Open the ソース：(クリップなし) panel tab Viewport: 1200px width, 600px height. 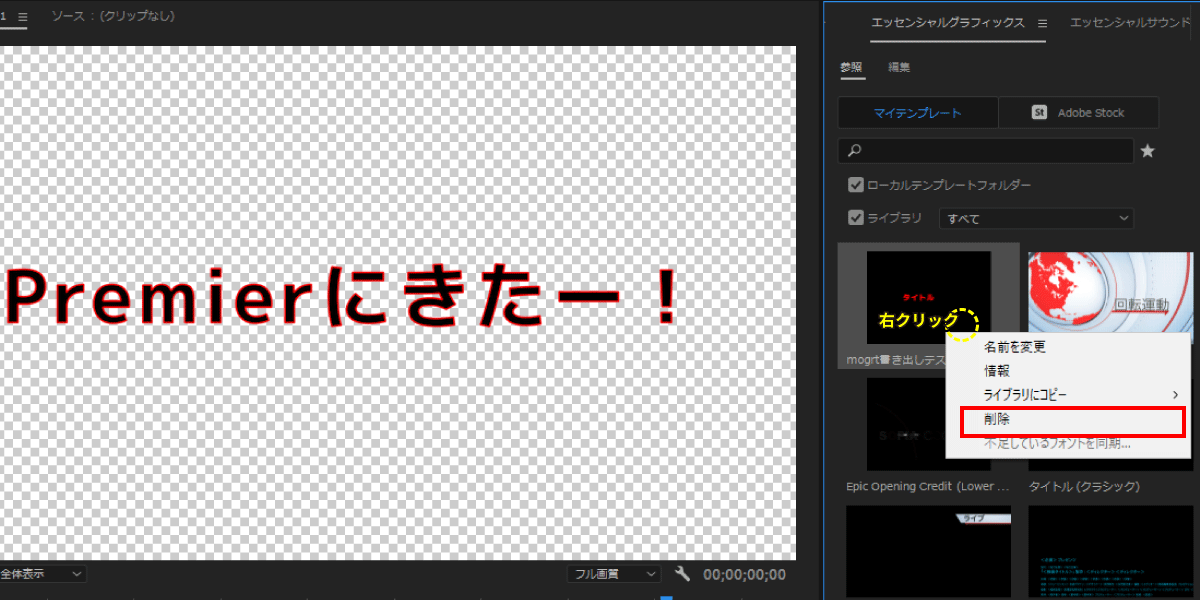112,17
